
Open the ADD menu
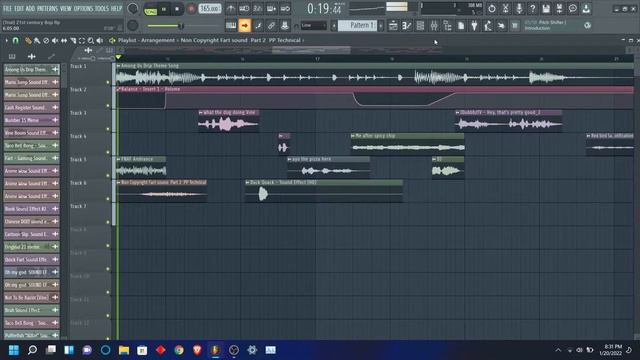pyautogui.click(x=31, y=8)
